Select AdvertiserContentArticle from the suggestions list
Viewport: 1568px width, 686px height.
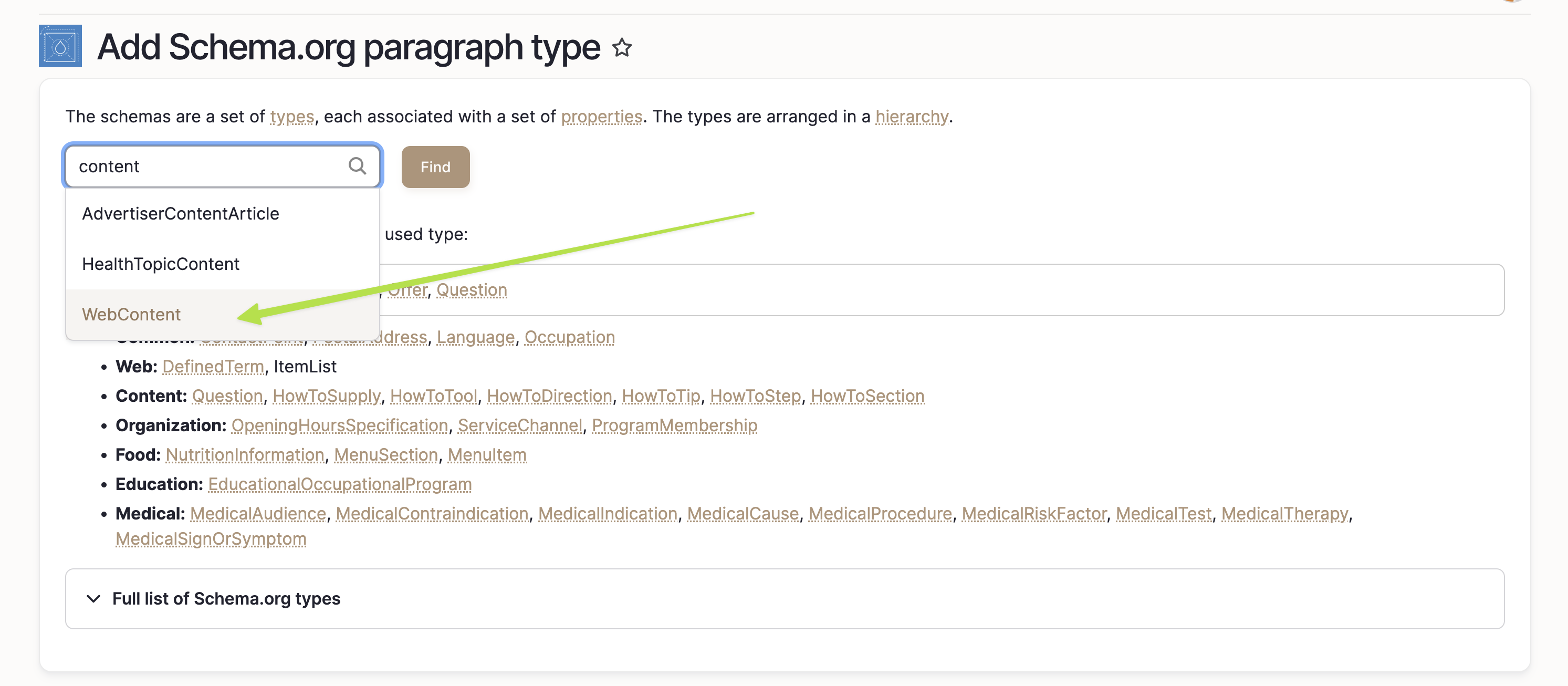tap(180, 213)
